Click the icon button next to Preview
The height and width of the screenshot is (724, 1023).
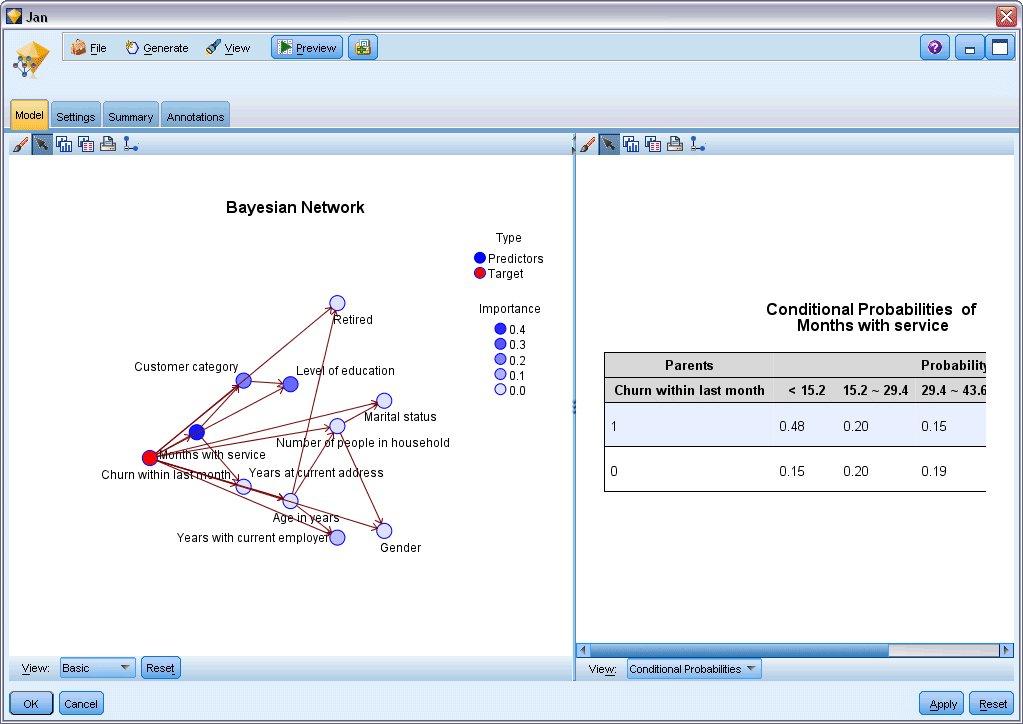tap(363, 48)
